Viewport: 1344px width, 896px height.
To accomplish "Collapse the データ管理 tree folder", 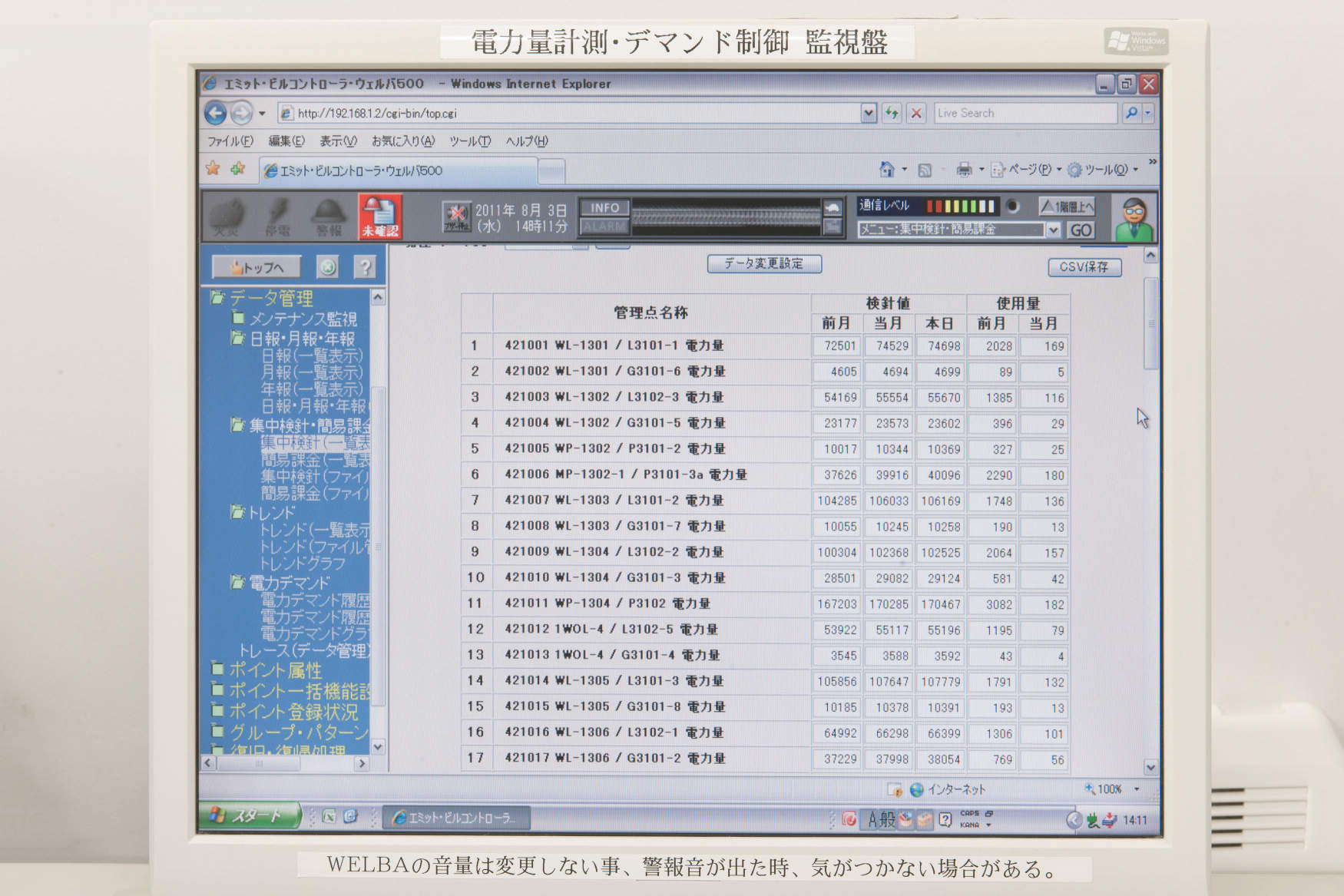I will click(218, 298).
